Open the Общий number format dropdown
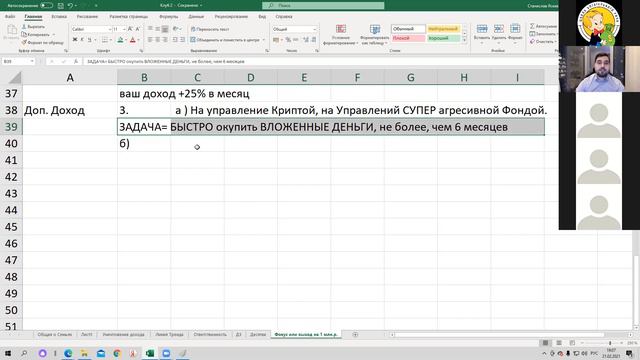The height and width of the screenshot is (360, 640). [314, 29]
